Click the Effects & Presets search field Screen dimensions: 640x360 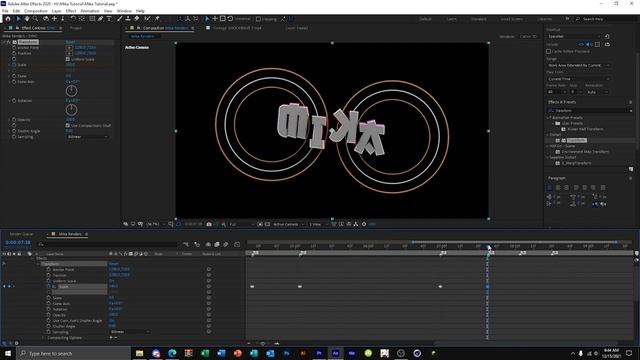(x=590, y=111)
